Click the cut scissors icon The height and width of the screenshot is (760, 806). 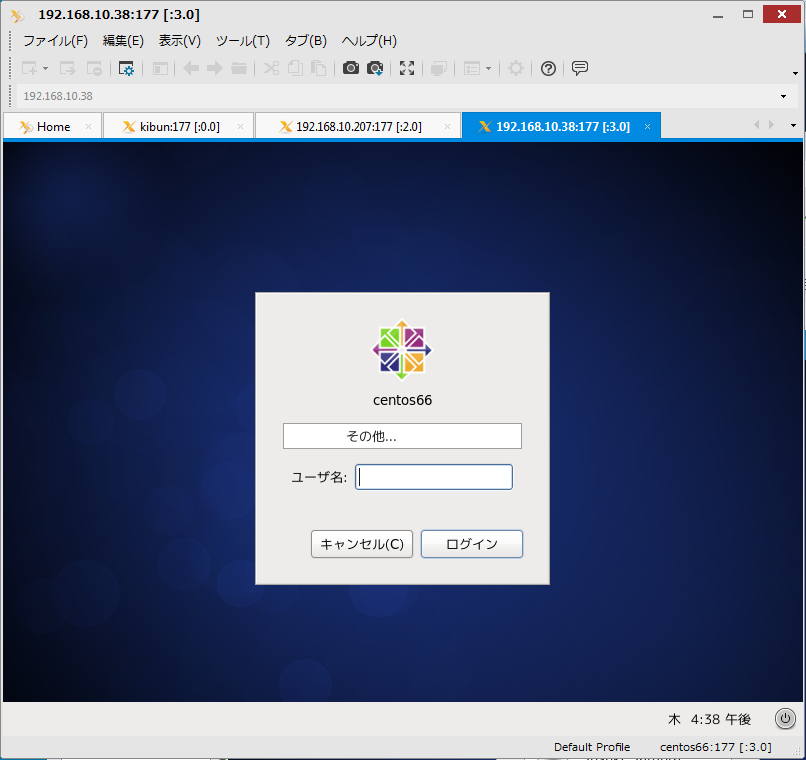[x=271, y=68]
